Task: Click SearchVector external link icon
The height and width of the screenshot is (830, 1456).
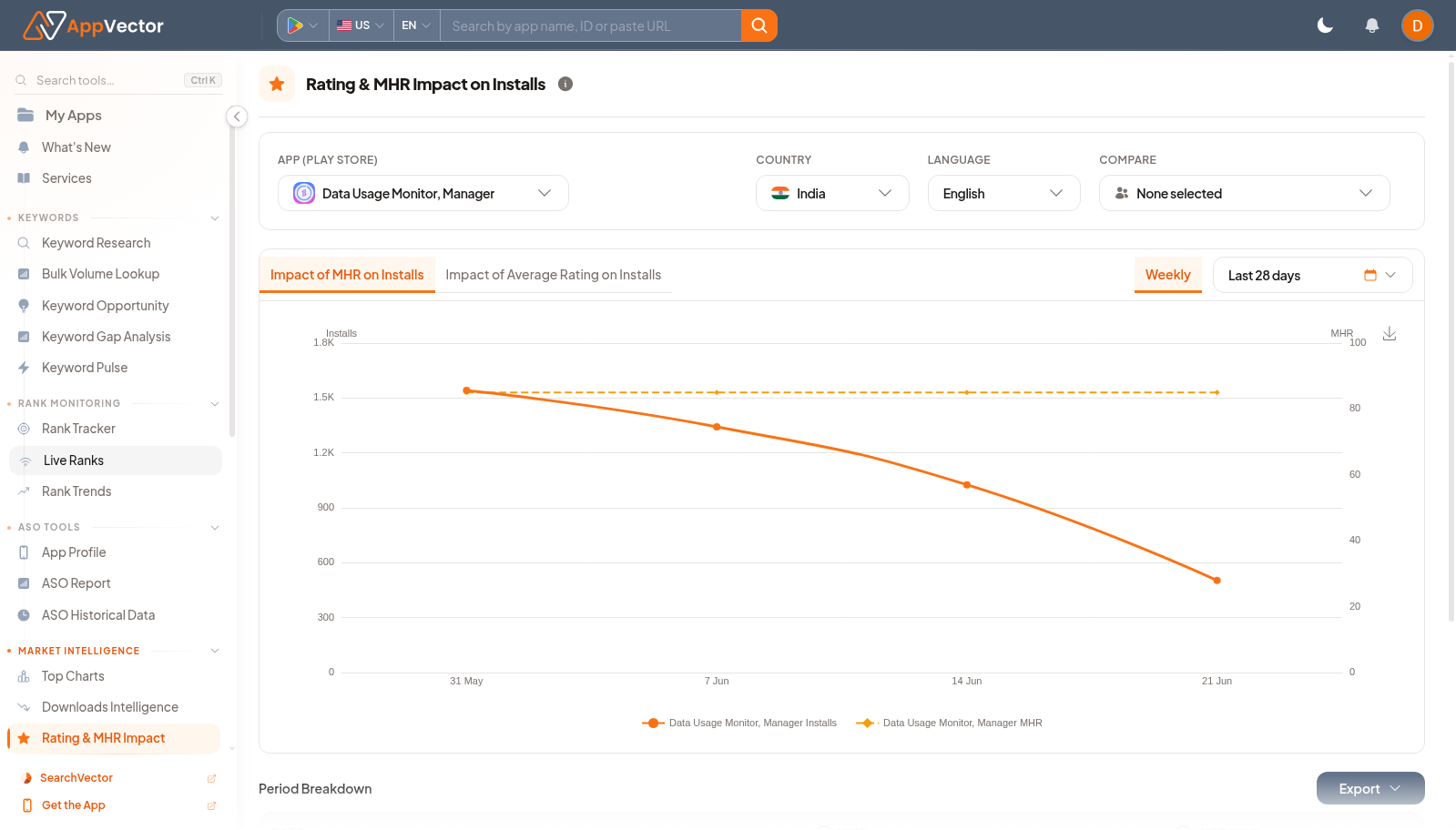Action: pyautogui.click(x=211, y=778)
